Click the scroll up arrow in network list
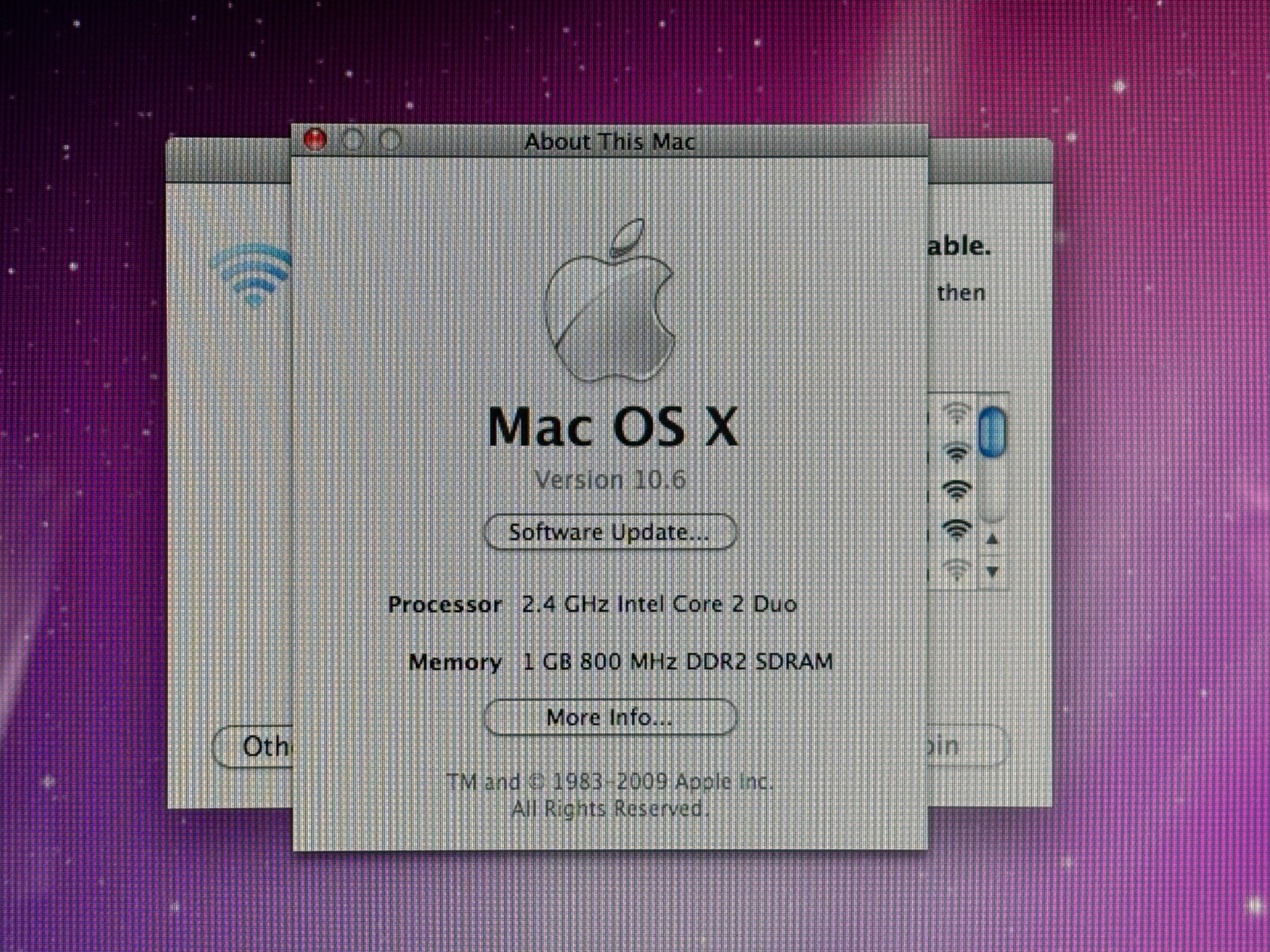This screenshot has height=952, width=1270. pos(992,539)
